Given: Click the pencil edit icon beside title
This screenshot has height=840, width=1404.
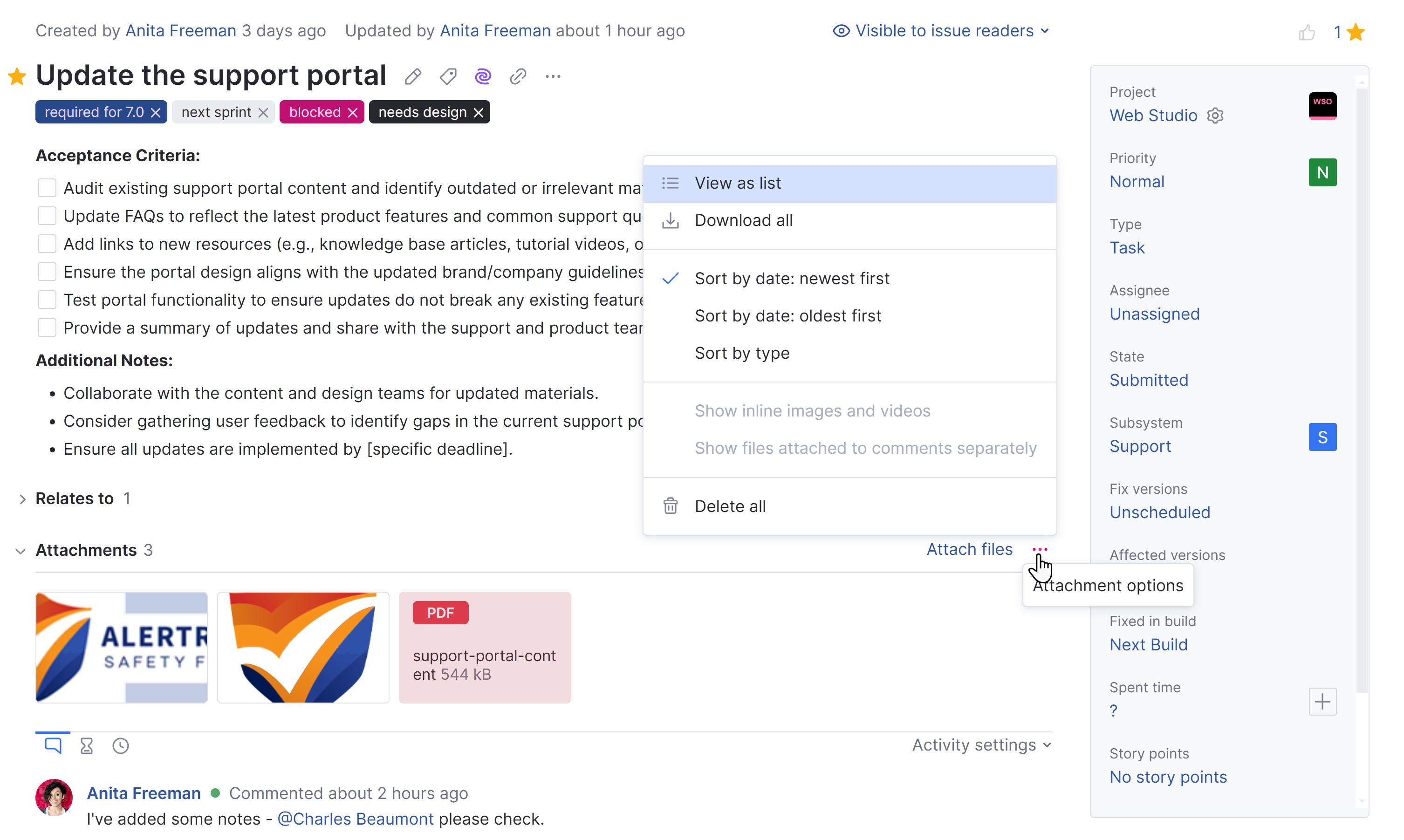Looking at the screenshot, I should pyautogui.click(x=413, y=76).
